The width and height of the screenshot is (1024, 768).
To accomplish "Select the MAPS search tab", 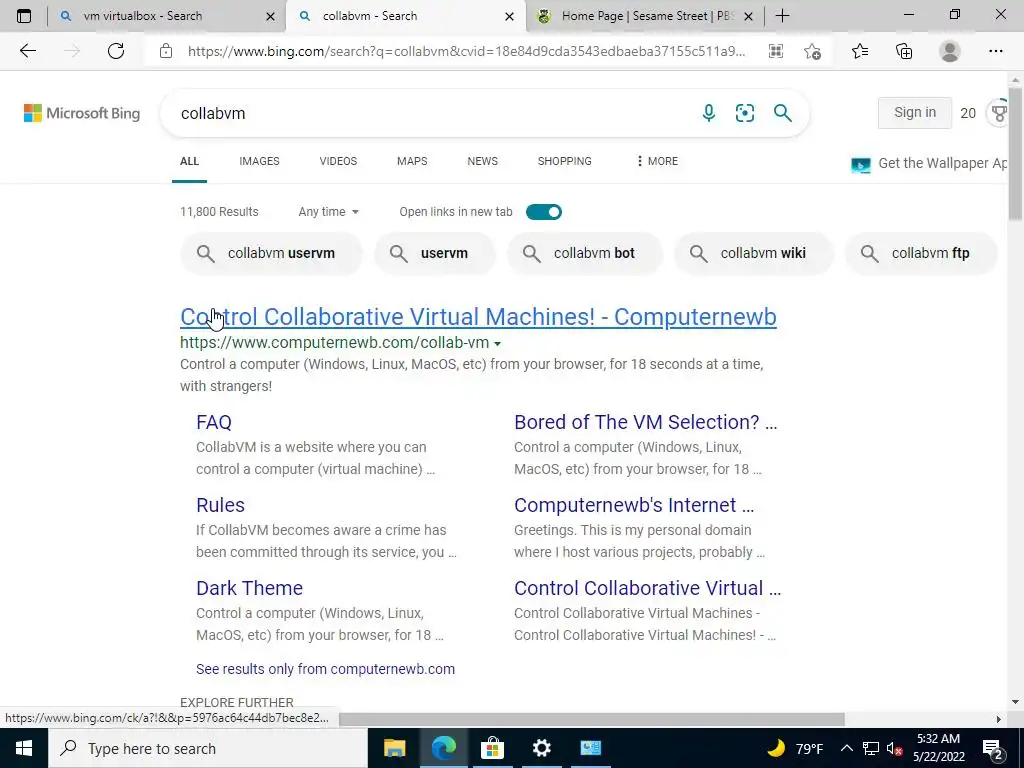I will click(412, 161).
